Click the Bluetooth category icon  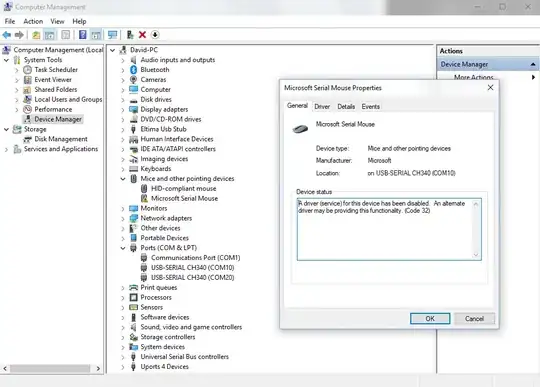click(134, 70)
